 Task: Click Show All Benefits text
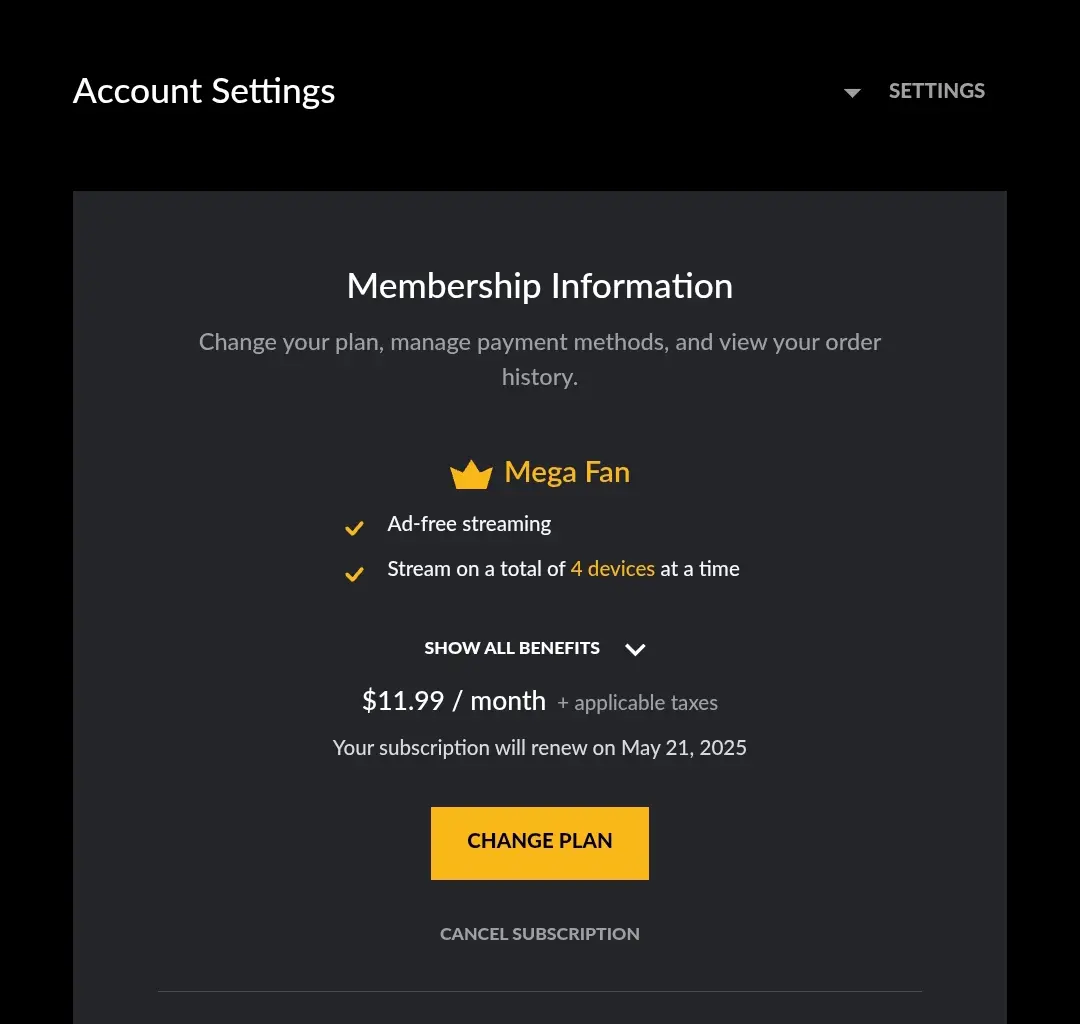(512, 648)
